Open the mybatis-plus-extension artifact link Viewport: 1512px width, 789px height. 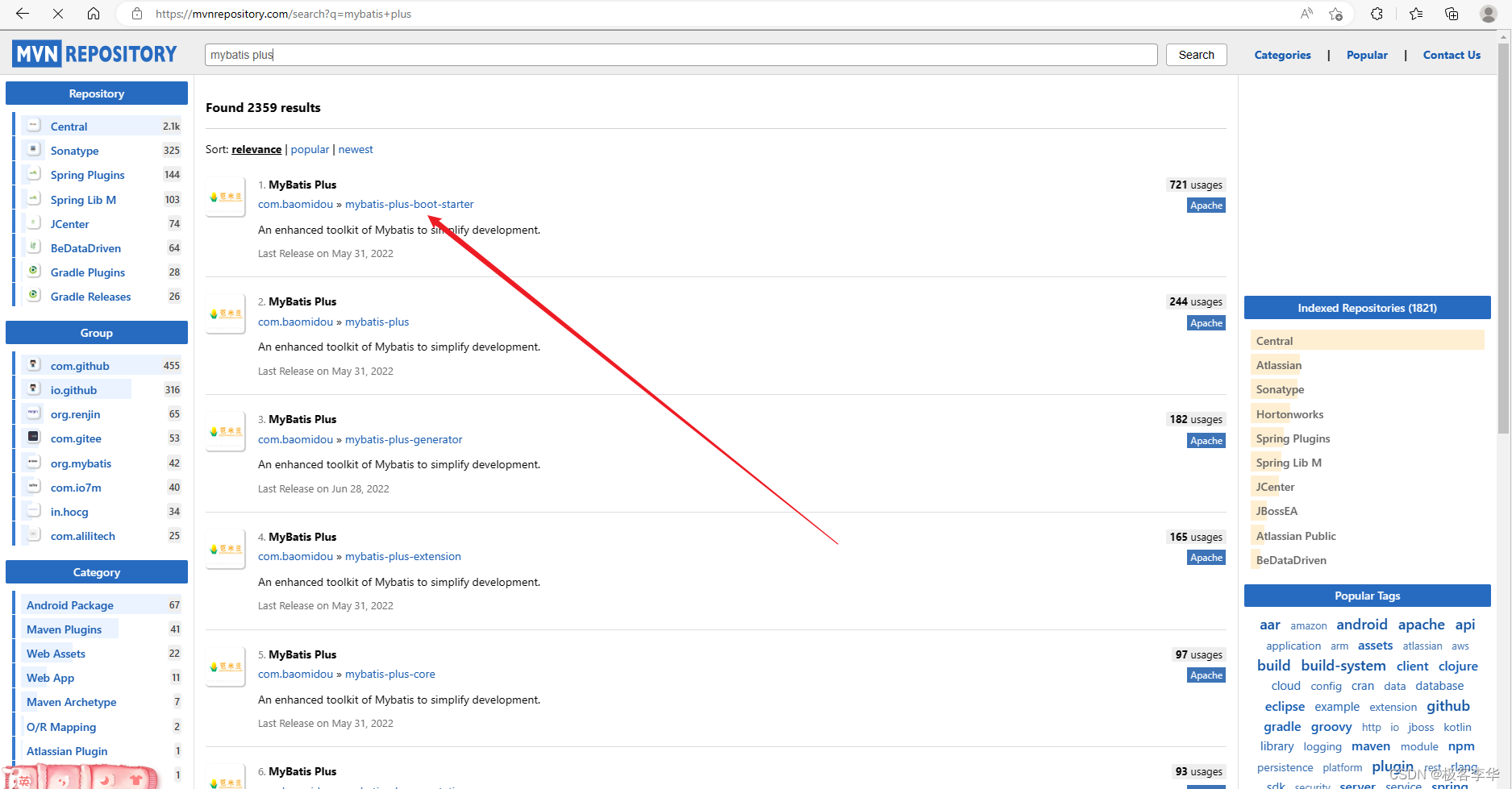[403, 556]
